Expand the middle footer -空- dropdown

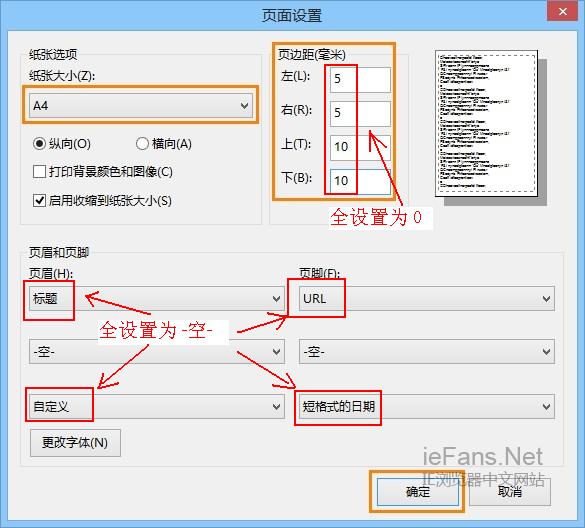coord(427,352)
